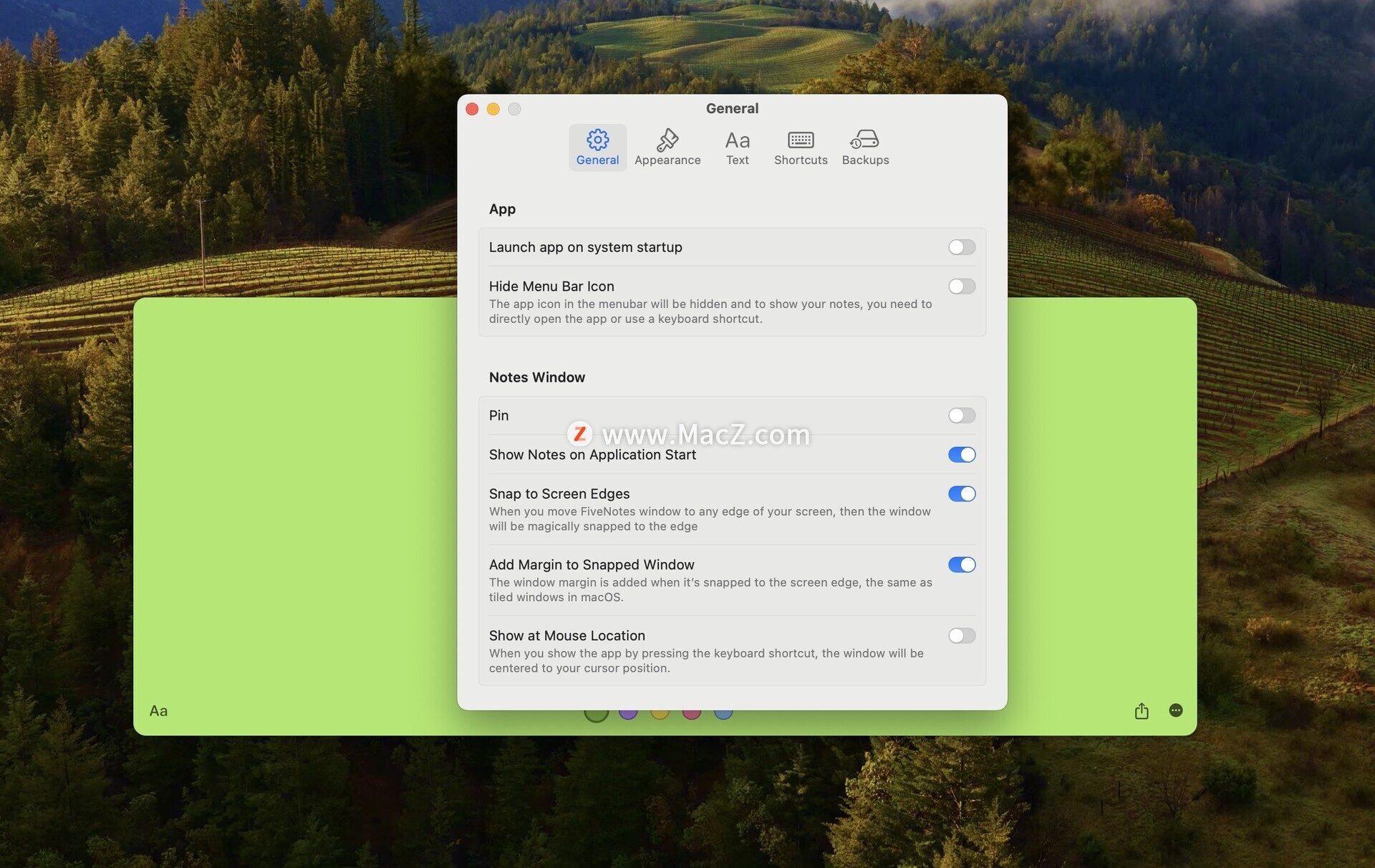Screen dimensions: 1375x868
Task: Click the 'Snap to Screen Edges' label
Action: (x=559, y=494)
